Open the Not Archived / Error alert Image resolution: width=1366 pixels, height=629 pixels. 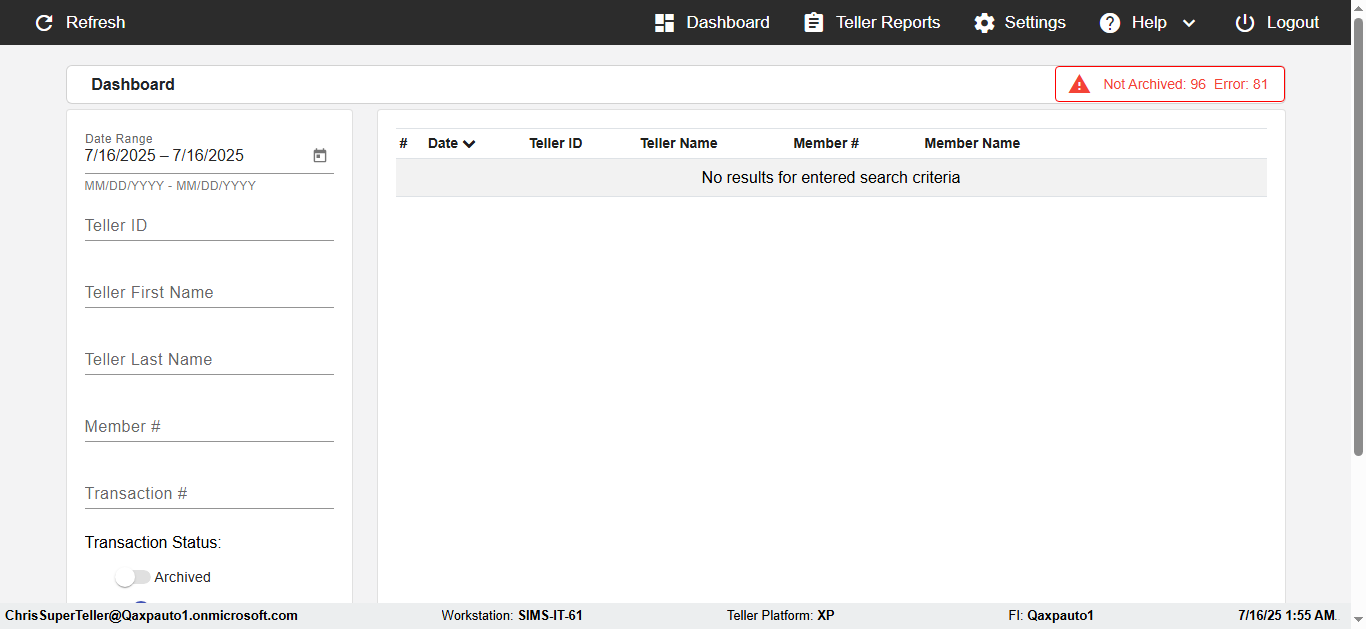pyautogui.click(x=1170, y=84)
